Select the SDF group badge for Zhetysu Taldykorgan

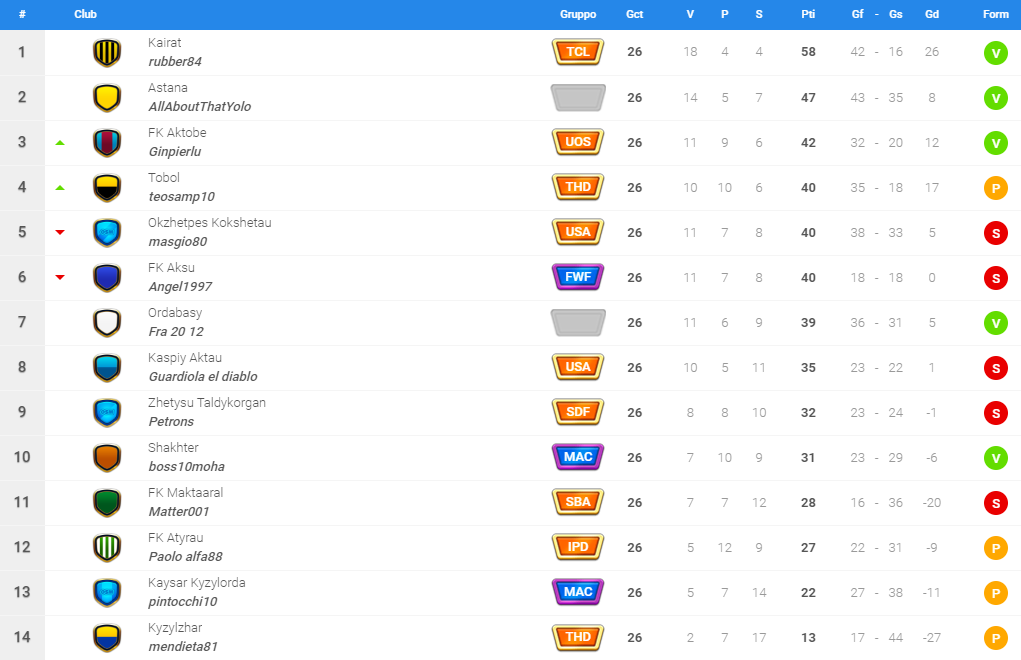578,412
